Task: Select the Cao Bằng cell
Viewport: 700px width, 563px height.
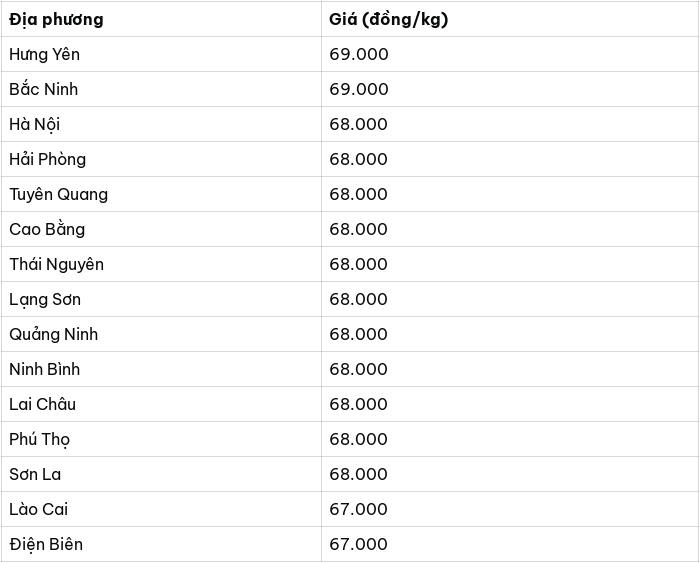Action: point(161,229)
